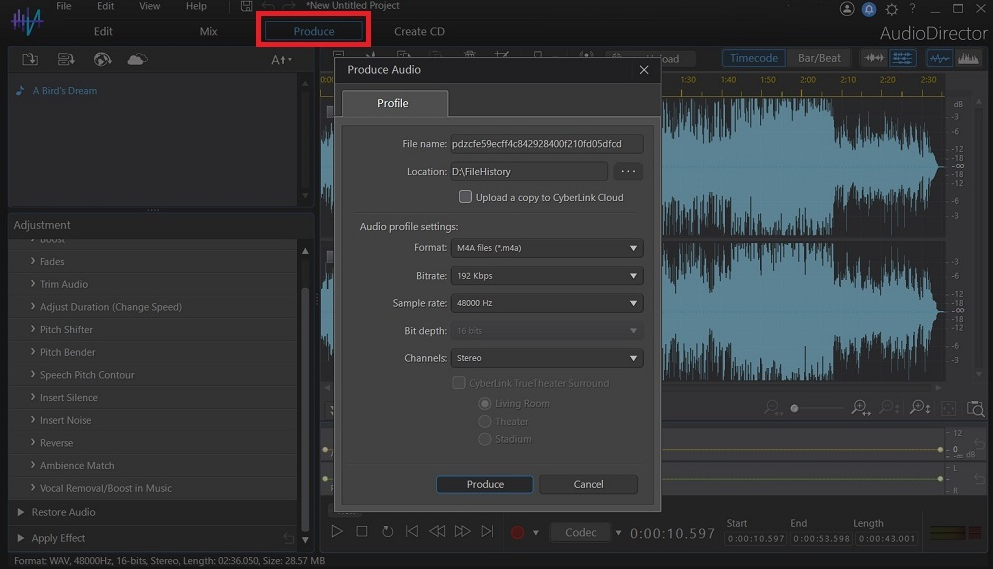Switch to multi-channel waveform view icon
The width and height of the screenshot is (993, 569).
[902, 58]
